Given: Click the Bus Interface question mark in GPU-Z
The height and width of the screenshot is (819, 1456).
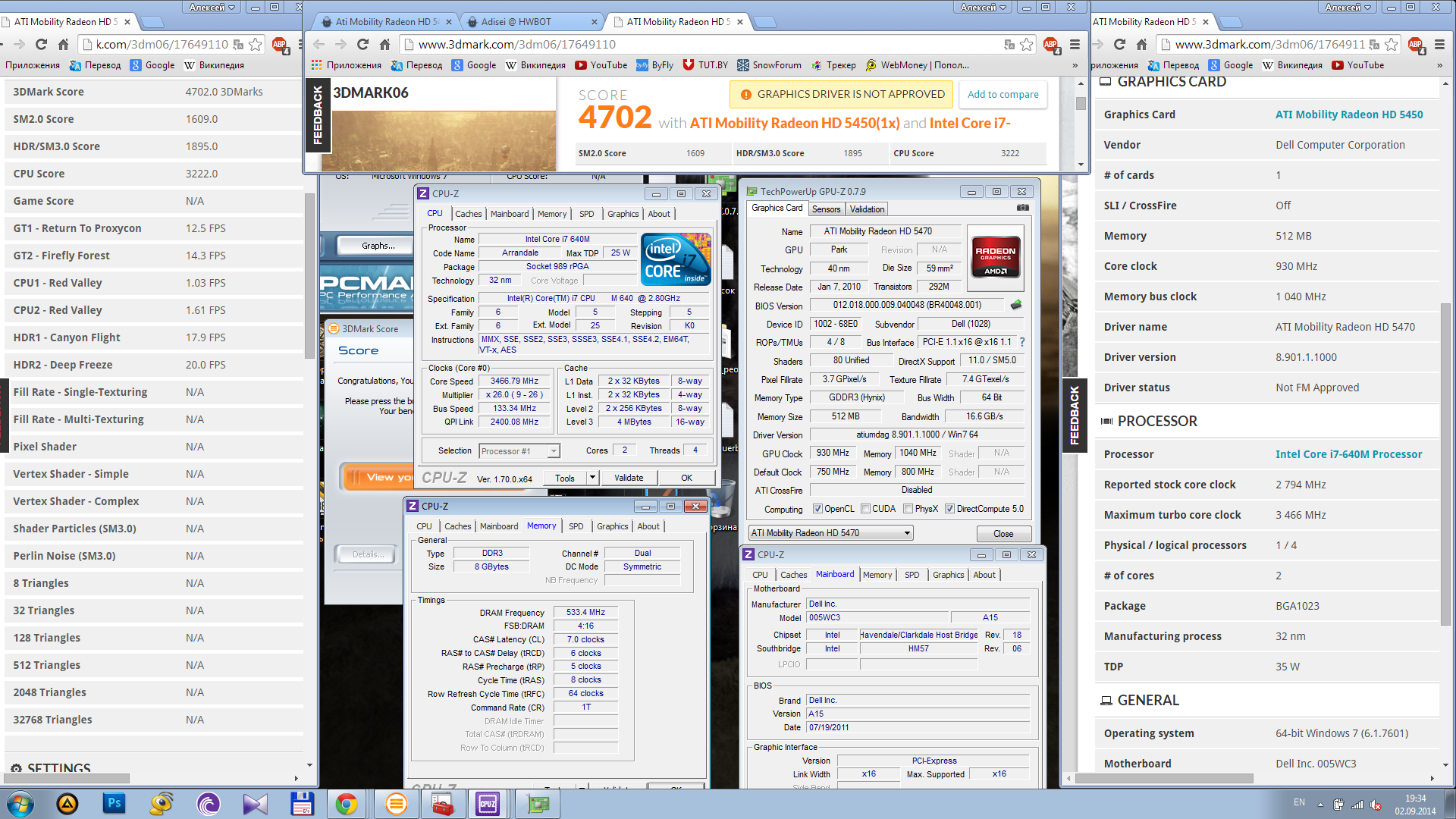Looking at the screenshot, I should (x=1021, y=342).
